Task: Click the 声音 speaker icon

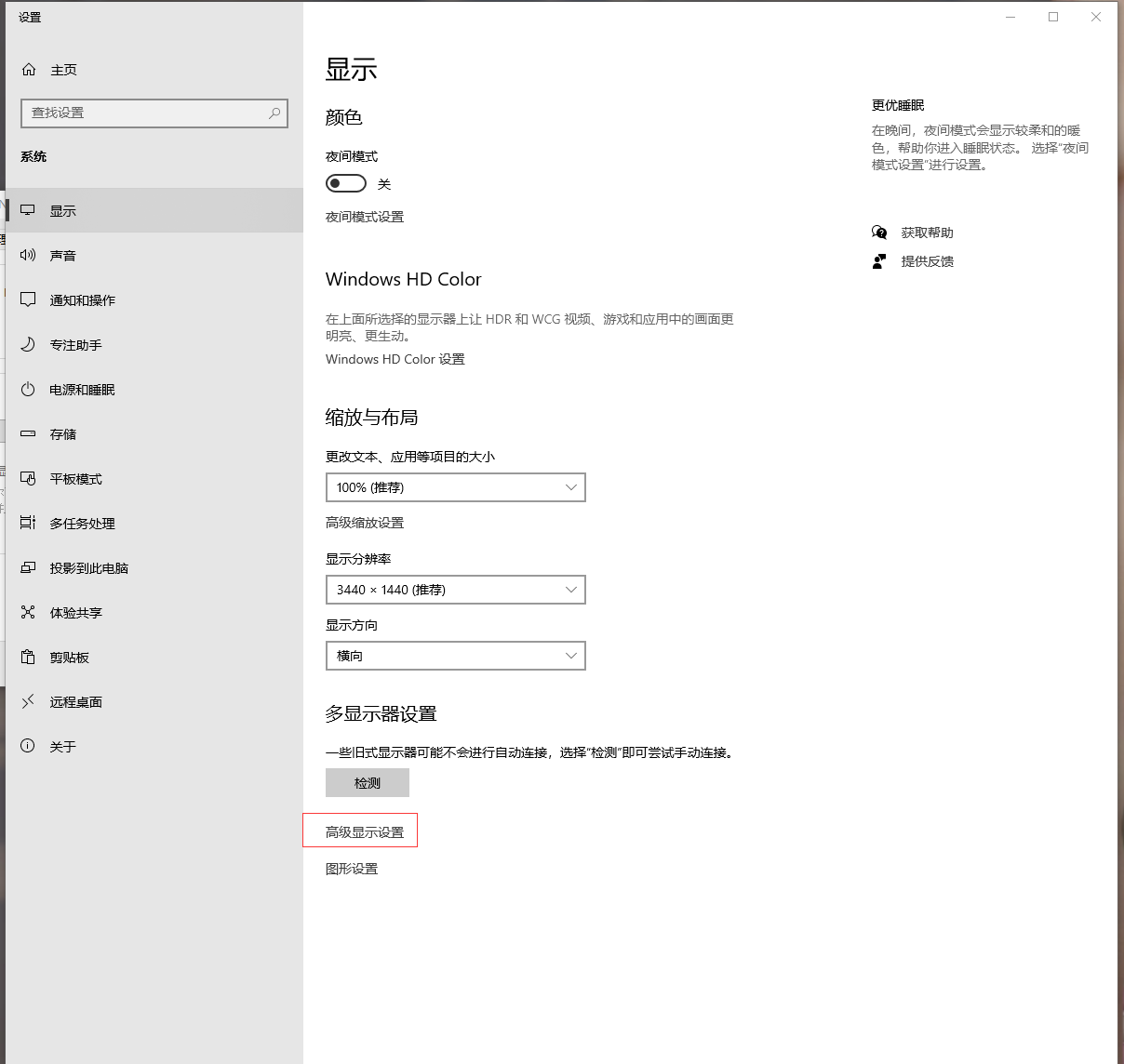Action: pos(28,255)
